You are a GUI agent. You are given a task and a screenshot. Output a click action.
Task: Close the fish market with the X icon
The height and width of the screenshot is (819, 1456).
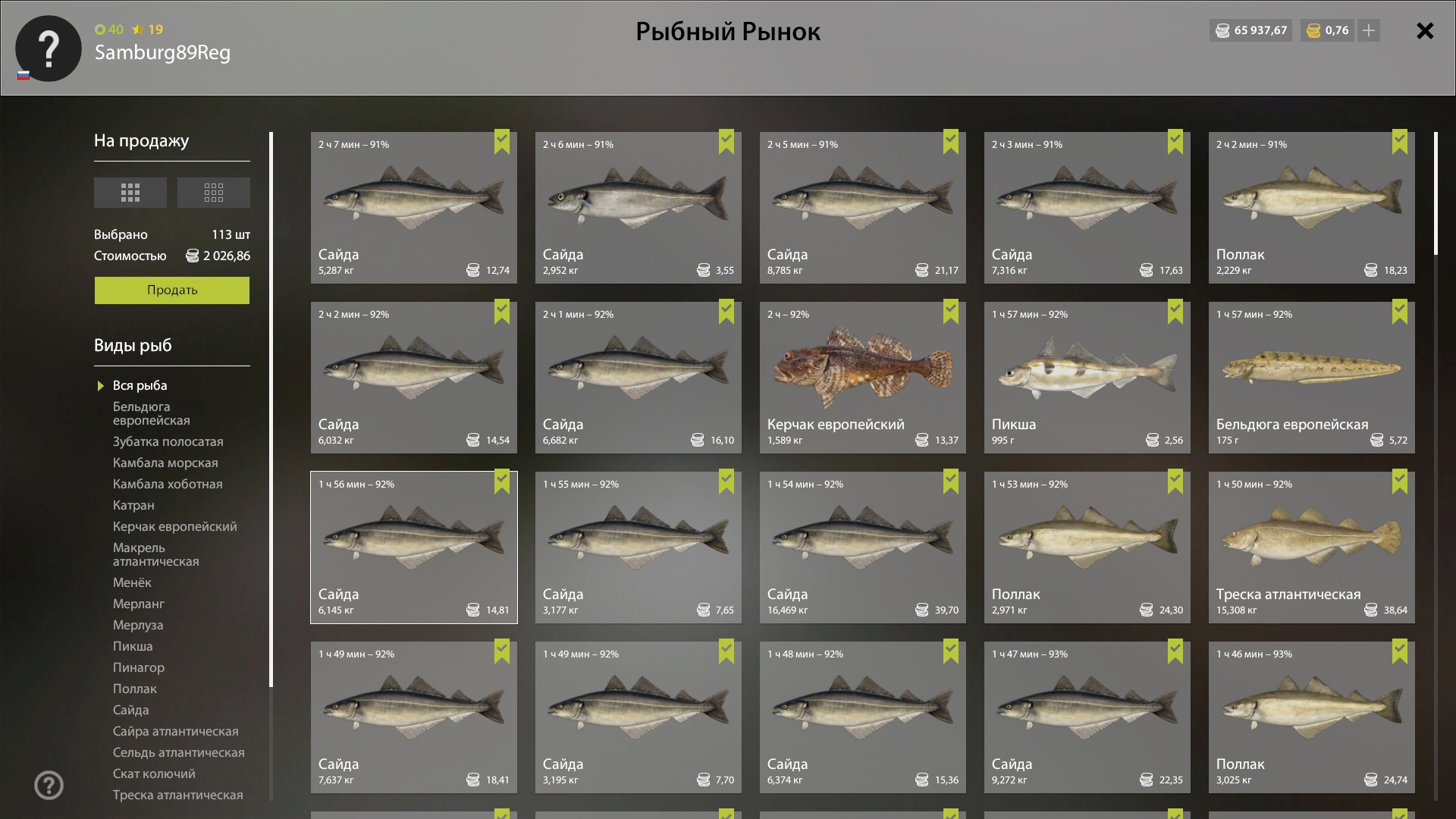click(1425, 30)
